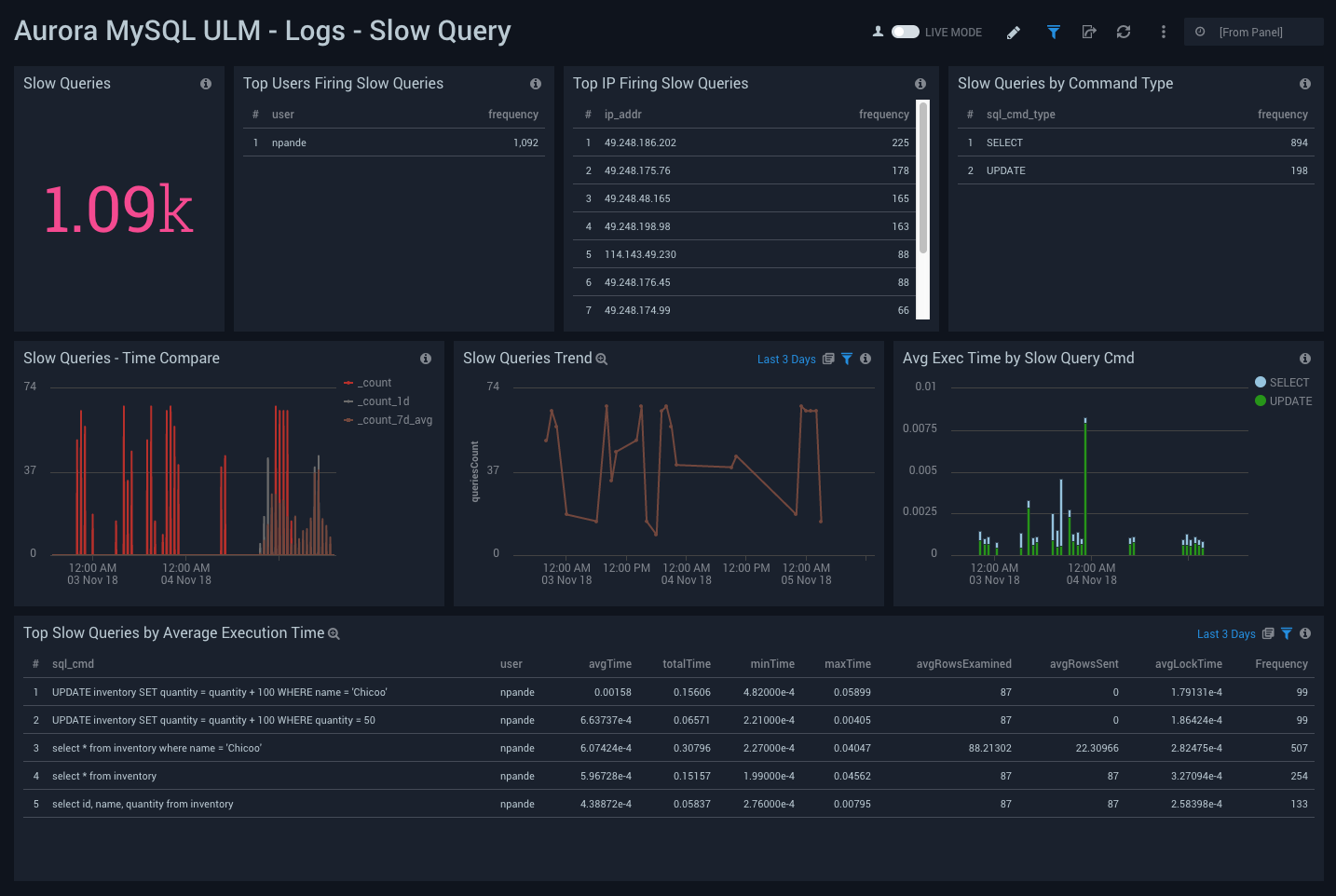Click the Slow Queries Trend magnifier icon
Screen dimensions: 1336x896
tap(602, 360)
